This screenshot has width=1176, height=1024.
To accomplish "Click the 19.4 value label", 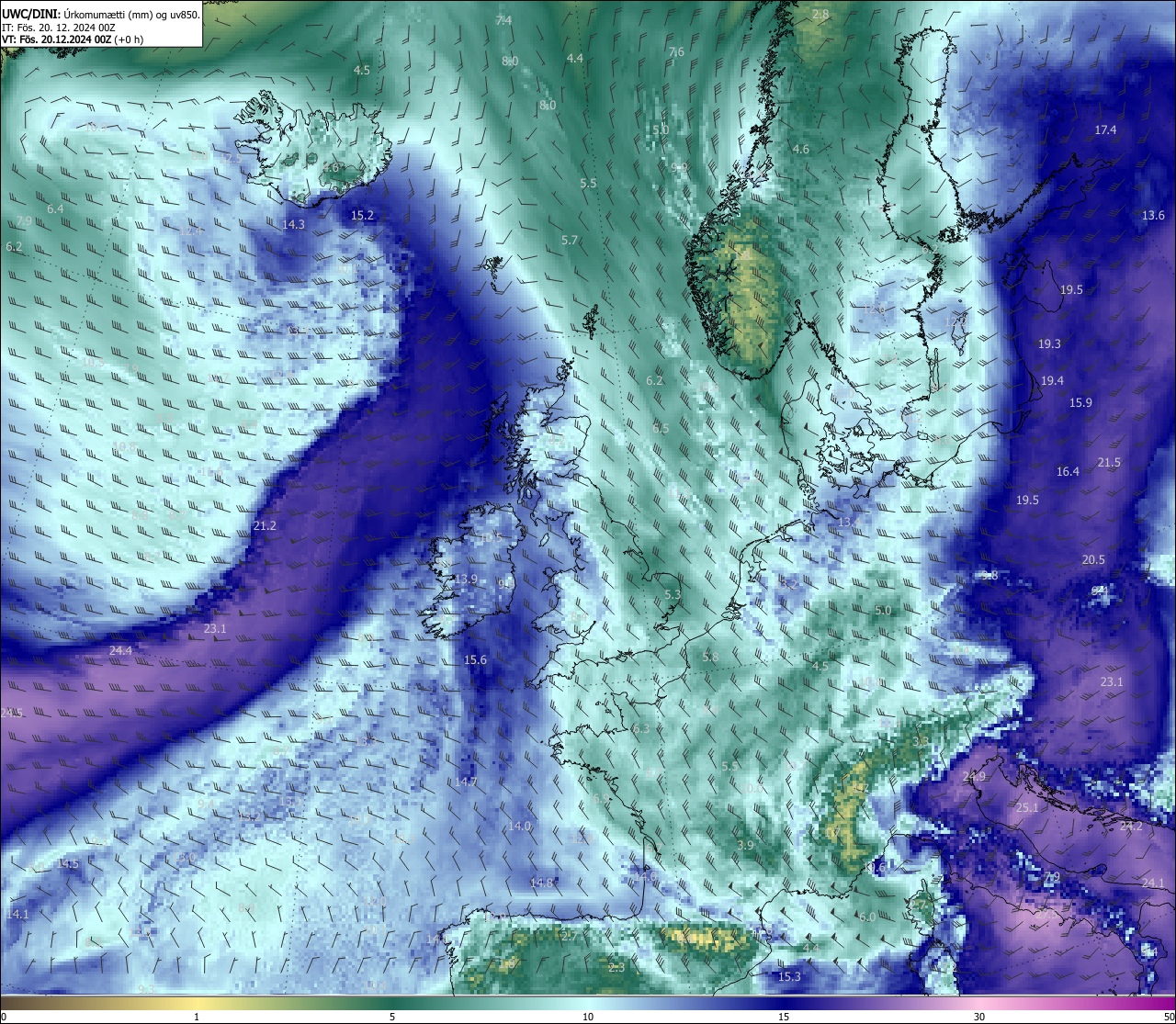I will [1052, 381].
